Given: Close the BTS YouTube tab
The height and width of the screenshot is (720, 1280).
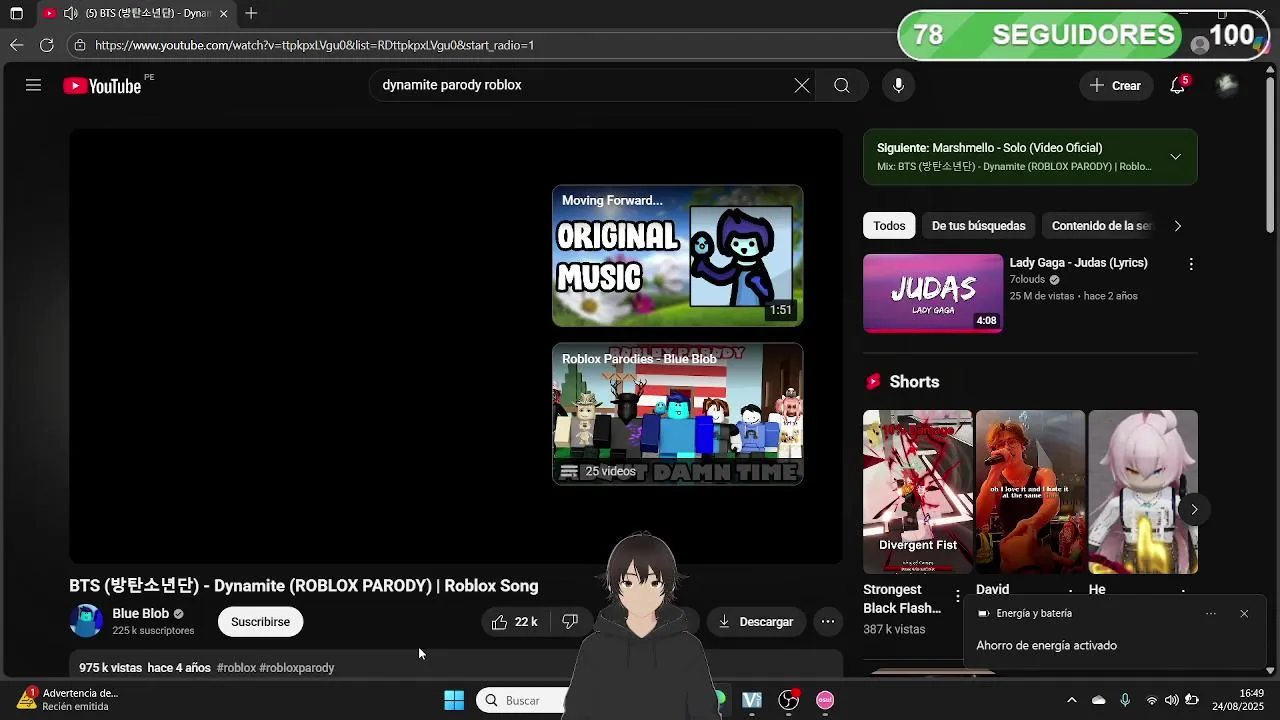Looking at the screenshot, I should click(223, 13).
